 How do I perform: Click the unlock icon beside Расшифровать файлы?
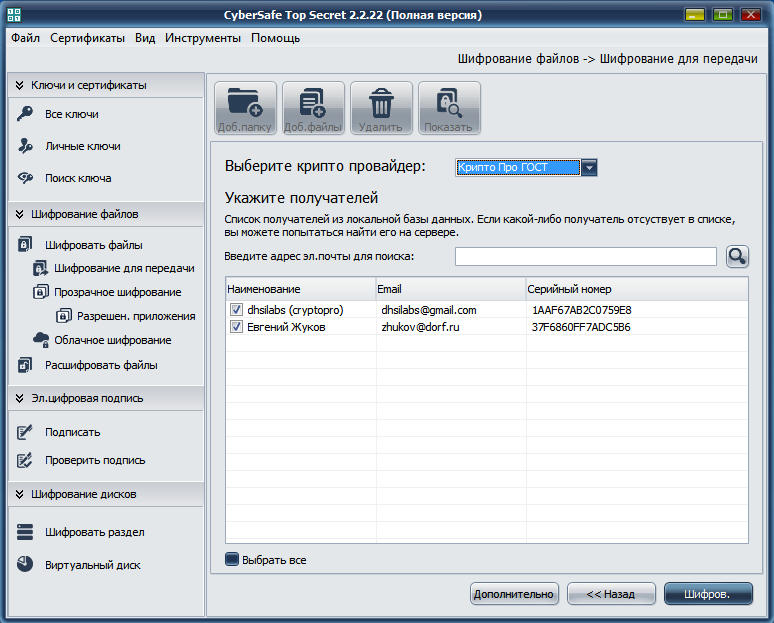click(x=25, y=365)
